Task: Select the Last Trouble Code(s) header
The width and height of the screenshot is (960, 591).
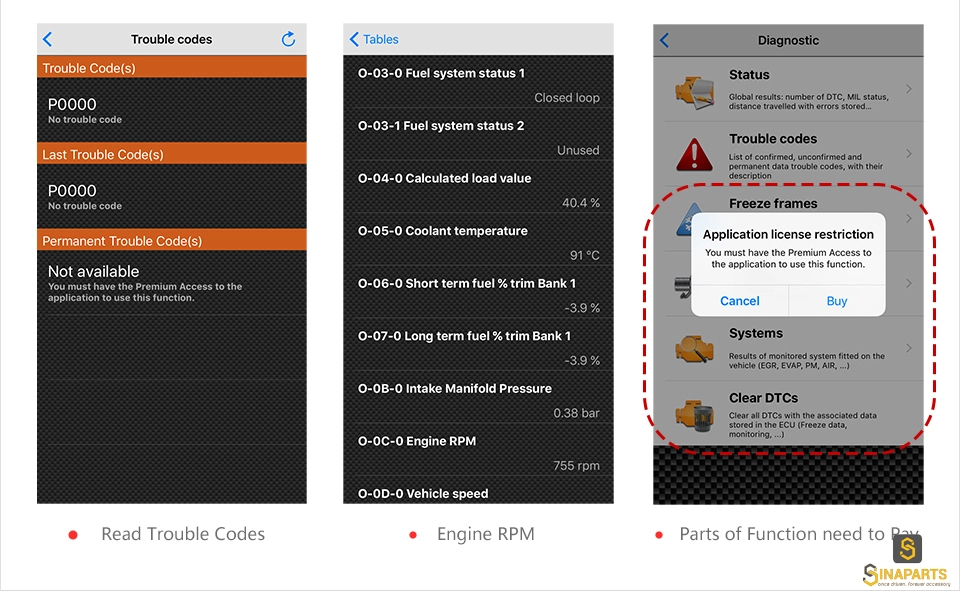Action: tap(172, 154)
